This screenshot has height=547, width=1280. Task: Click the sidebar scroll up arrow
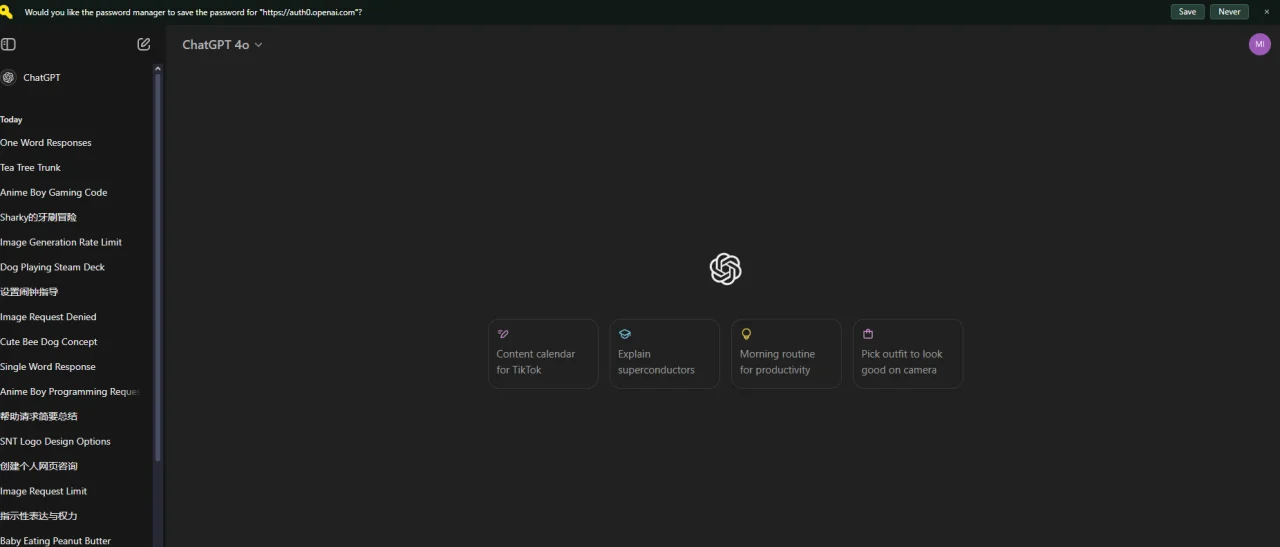pos(157,68)
